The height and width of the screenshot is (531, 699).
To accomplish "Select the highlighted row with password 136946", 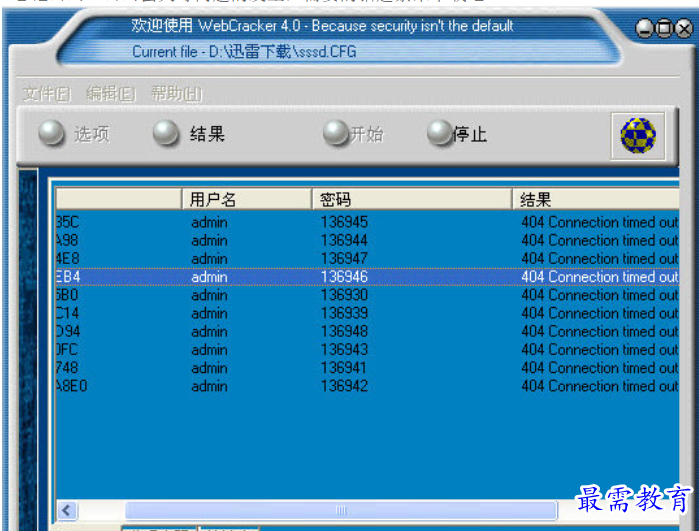I will (x=367, y=277).
